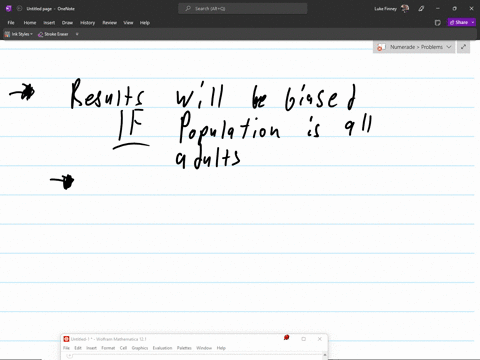
Task: Click the Search (Alt+Q) box
Action: point(243,9)
